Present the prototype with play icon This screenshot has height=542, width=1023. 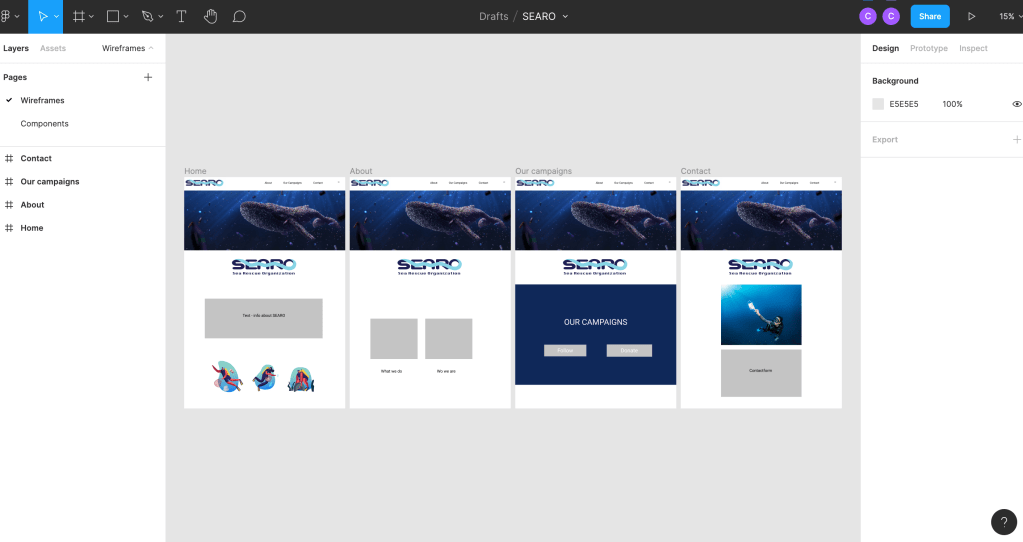tap(971, 17)
